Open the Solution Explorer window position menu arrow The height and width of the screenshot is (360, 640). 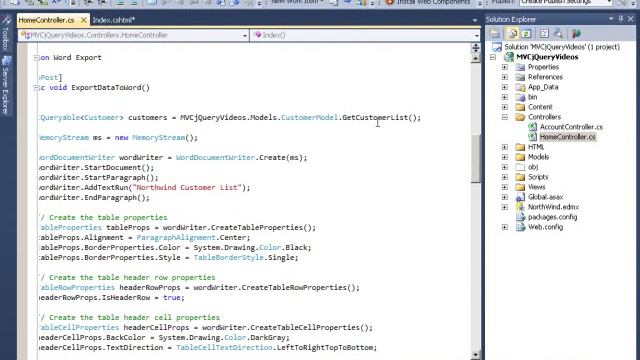coord(611,19)
